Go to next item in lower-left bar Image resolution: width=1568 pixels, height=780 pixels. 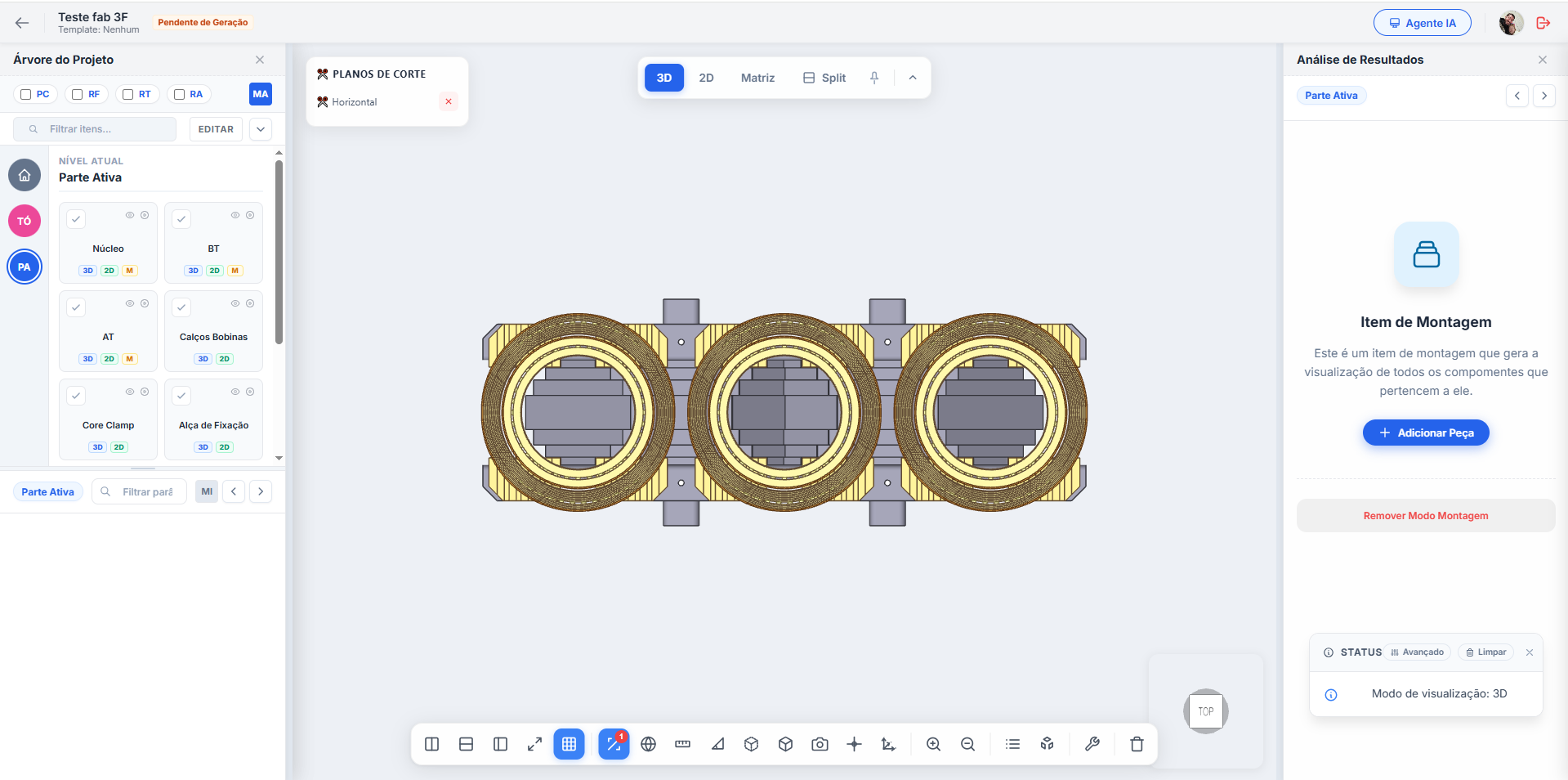[261, 492]
